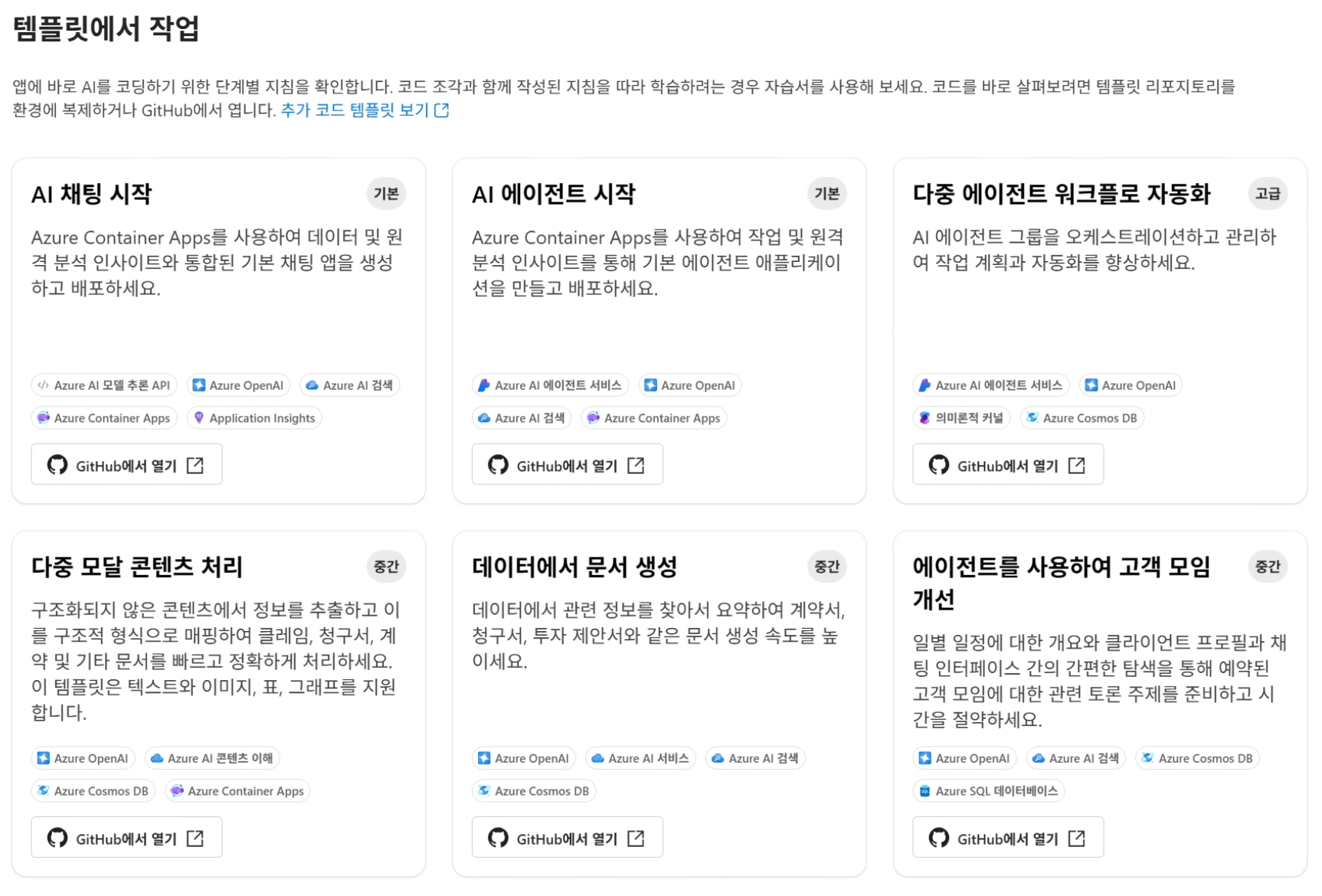
Task: Open 다중 모달 콘텐츠 처리 in GitHub
Action: coord(126,838)
